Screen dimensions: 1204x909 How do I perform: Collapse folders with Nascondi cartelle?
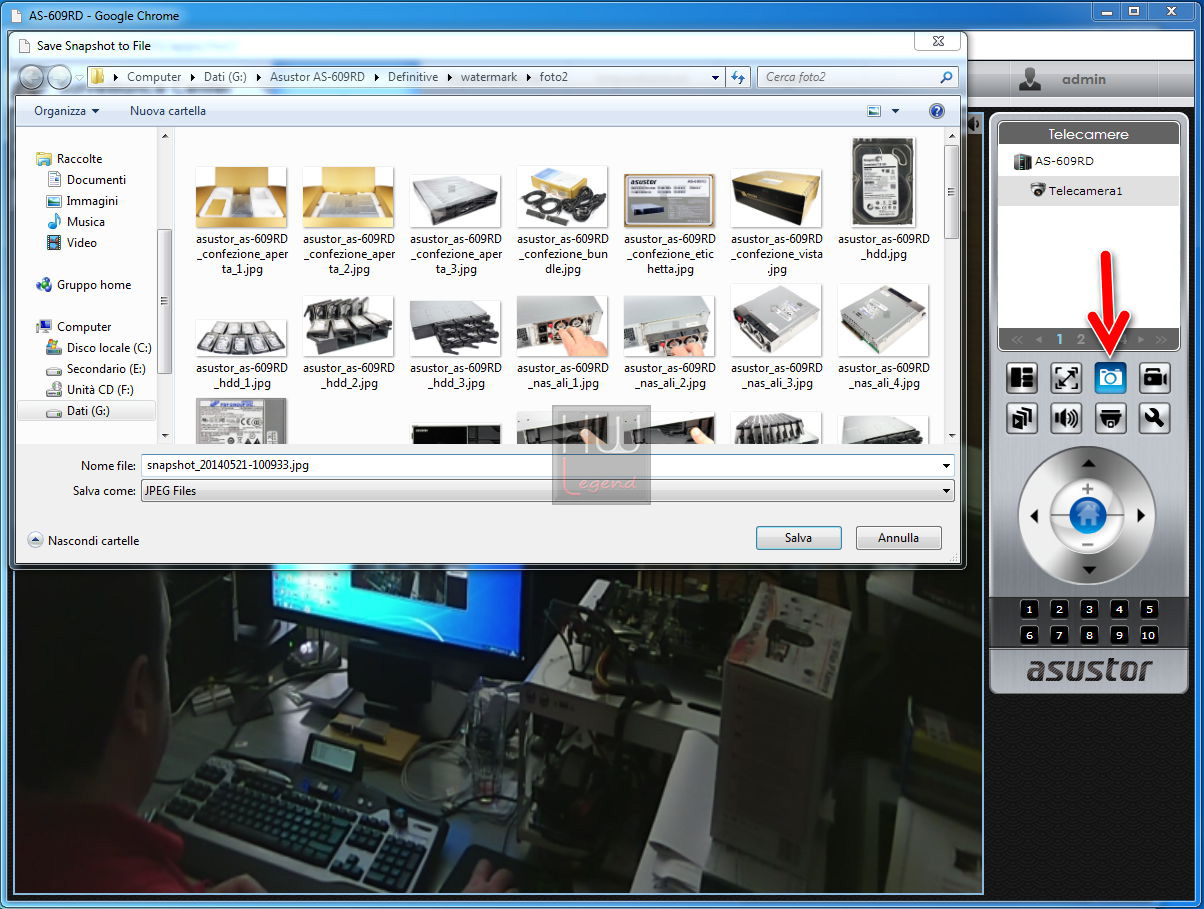84,540
